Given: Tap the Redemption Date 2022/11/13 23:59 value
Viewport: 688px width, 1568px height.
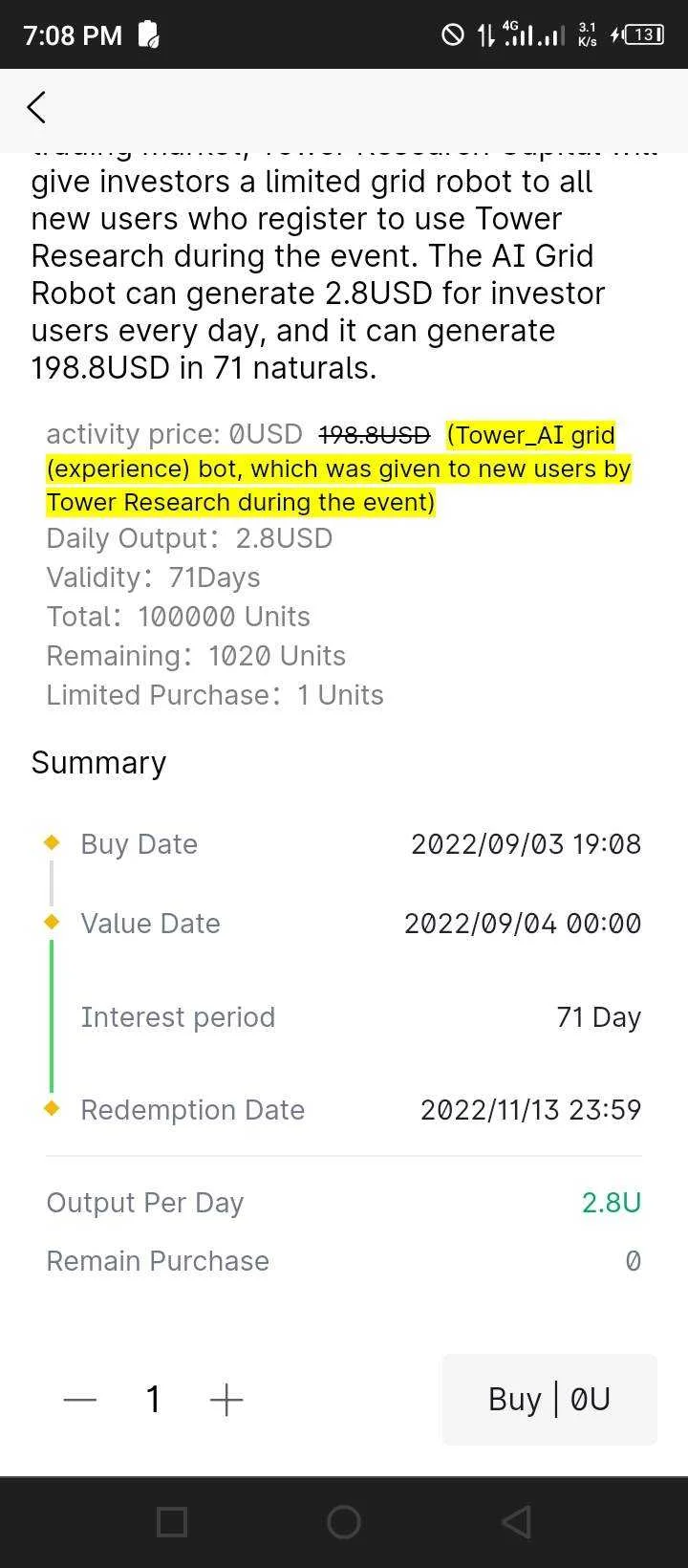Looking at the screenshot, I should [530, 1109].
